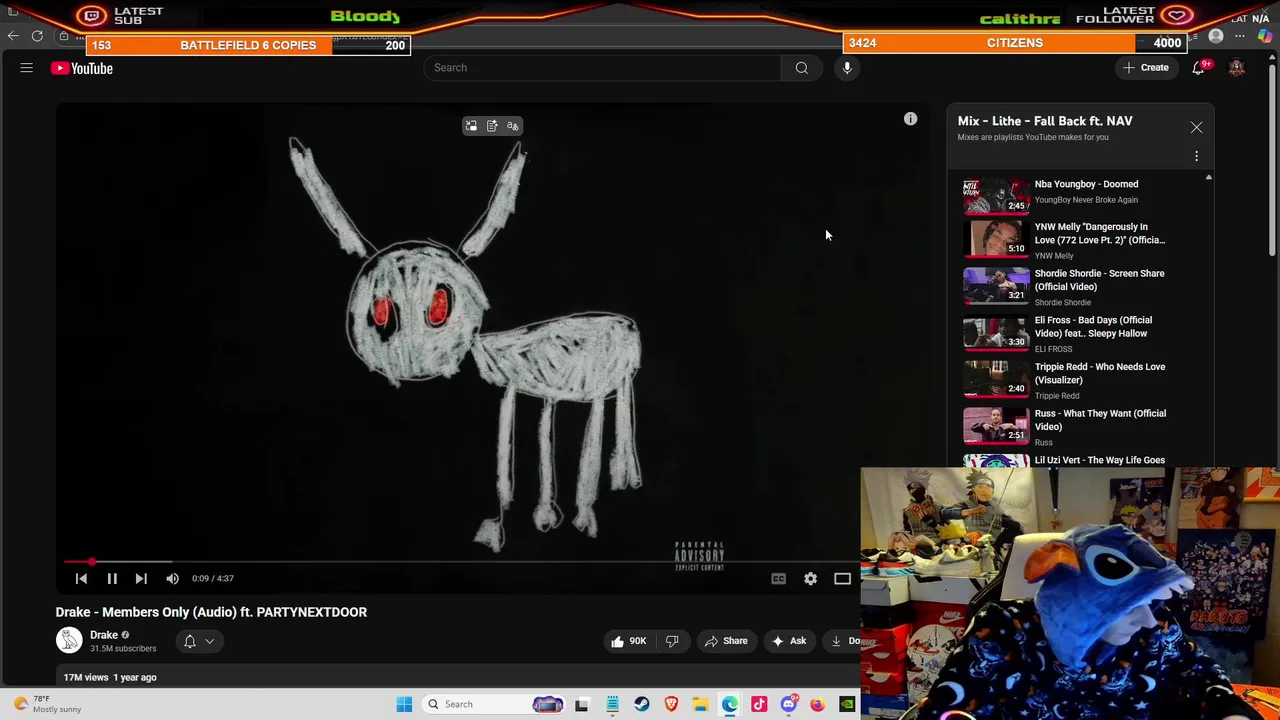Go to the YouTube home logo
Image resolution: width=1280 pixels, height=720 pixels.
pyautogui.click(x=82, y=68)
